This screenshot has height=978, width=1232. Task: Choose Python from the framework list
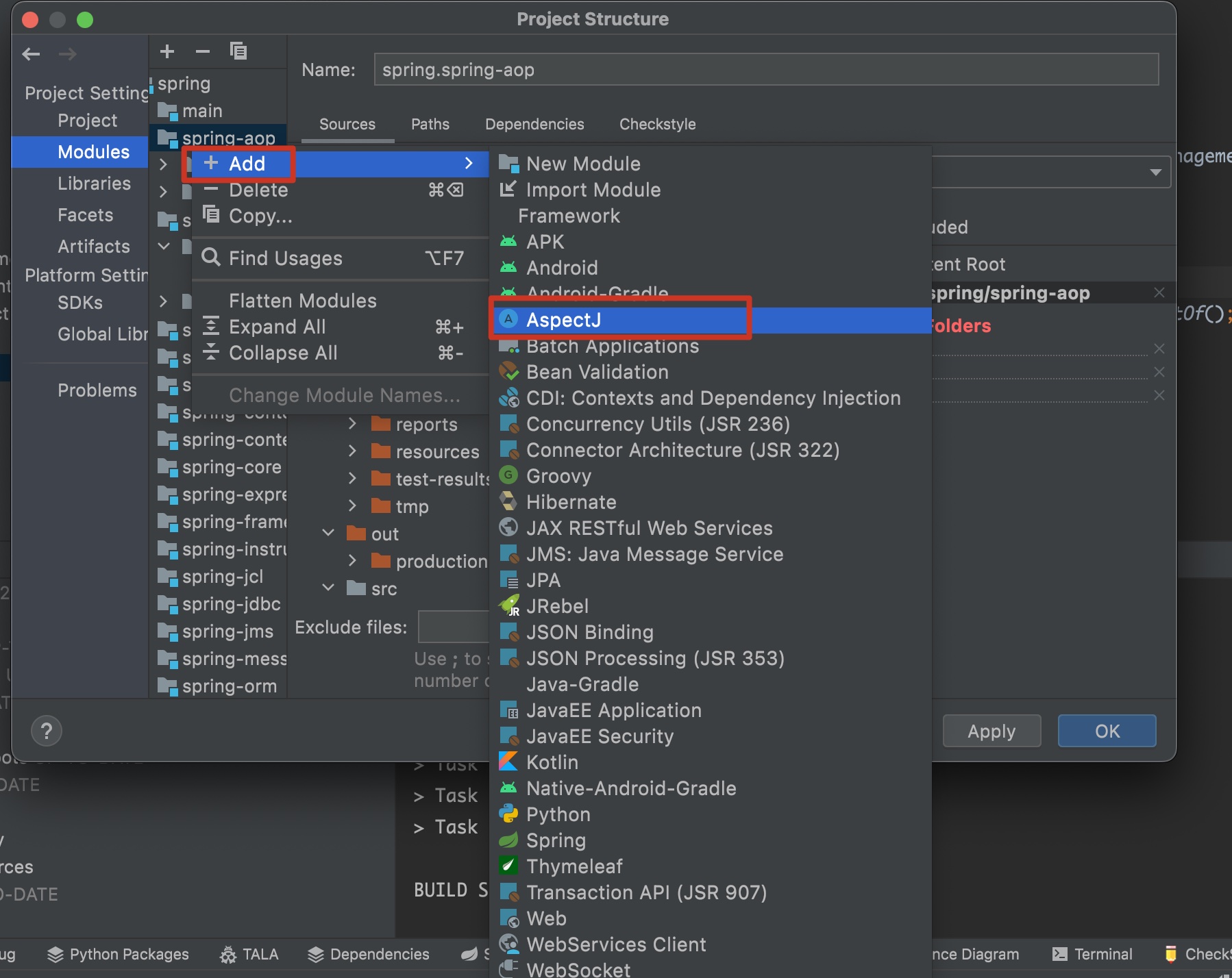[x=558, y=814]
